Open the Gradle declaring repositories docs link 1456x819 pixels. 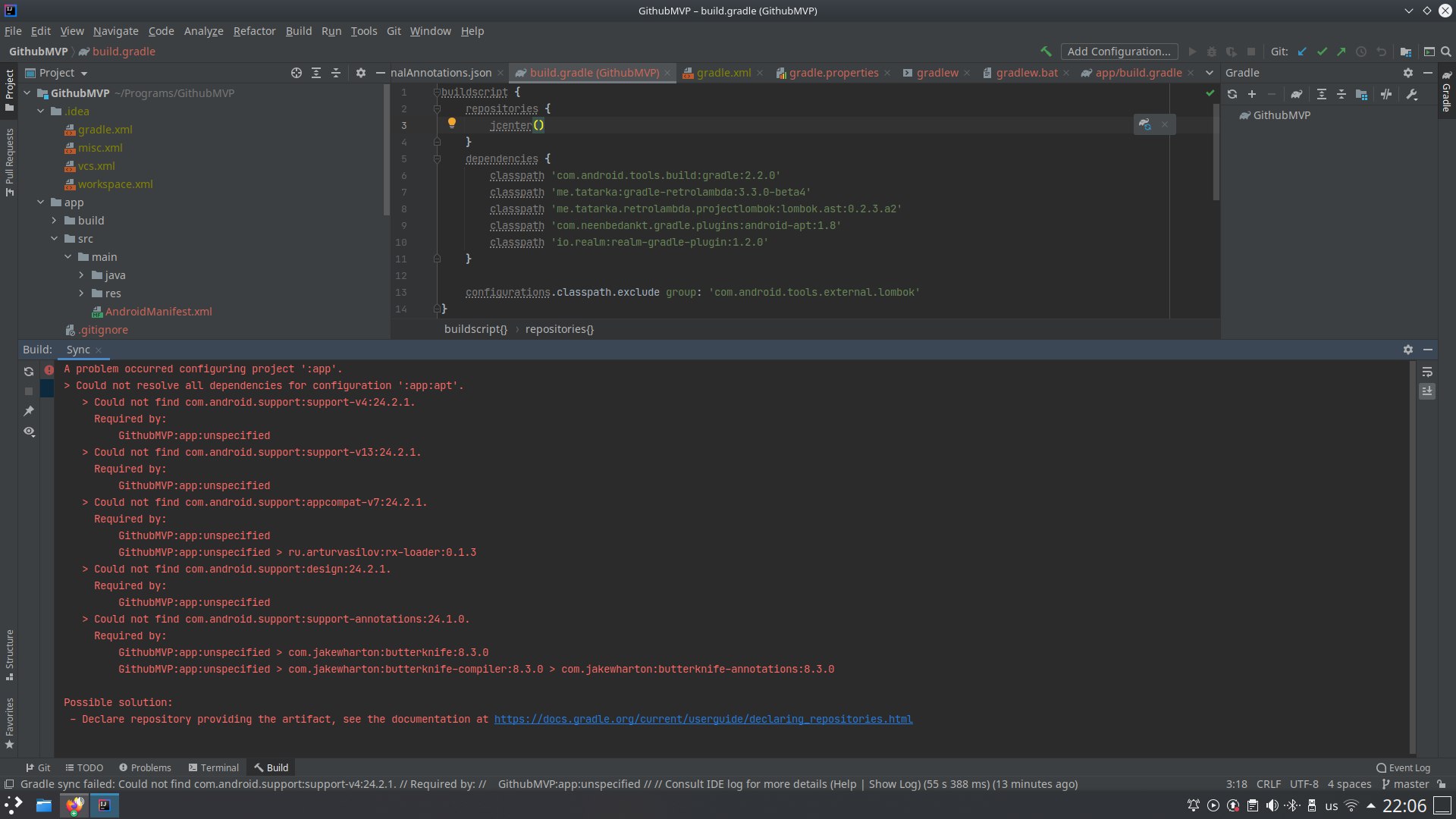703,719
